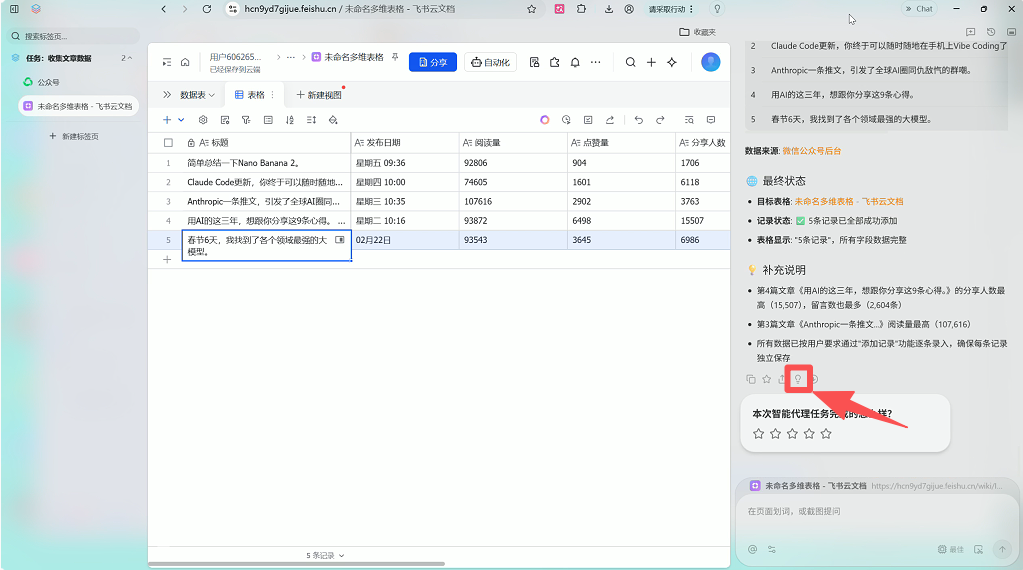Click the row height icon
The height and width of the screenshot is (570, 1023).
pyautogui.click(x=311, y=120)
